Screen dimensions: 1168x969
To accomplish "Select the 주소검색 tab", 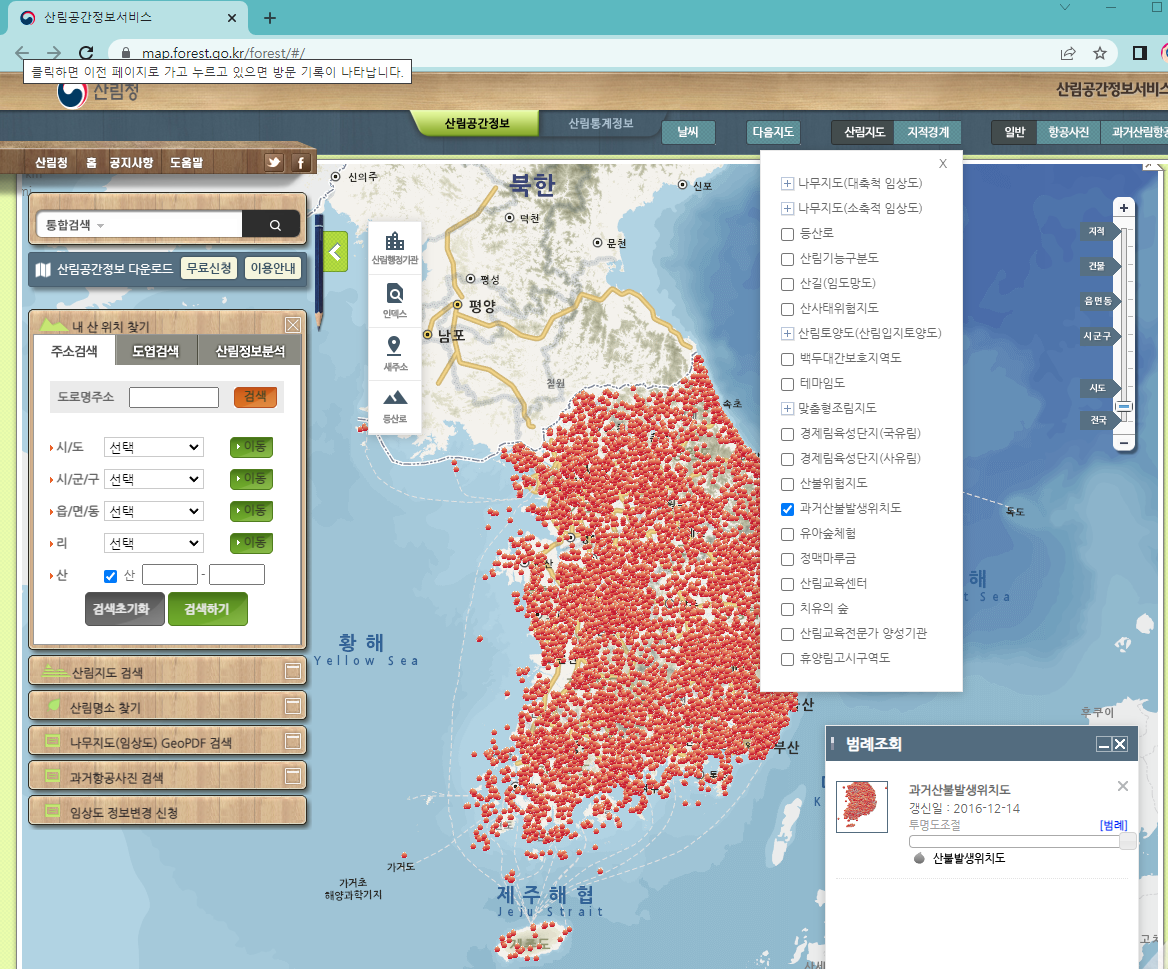I will (74, 351).
